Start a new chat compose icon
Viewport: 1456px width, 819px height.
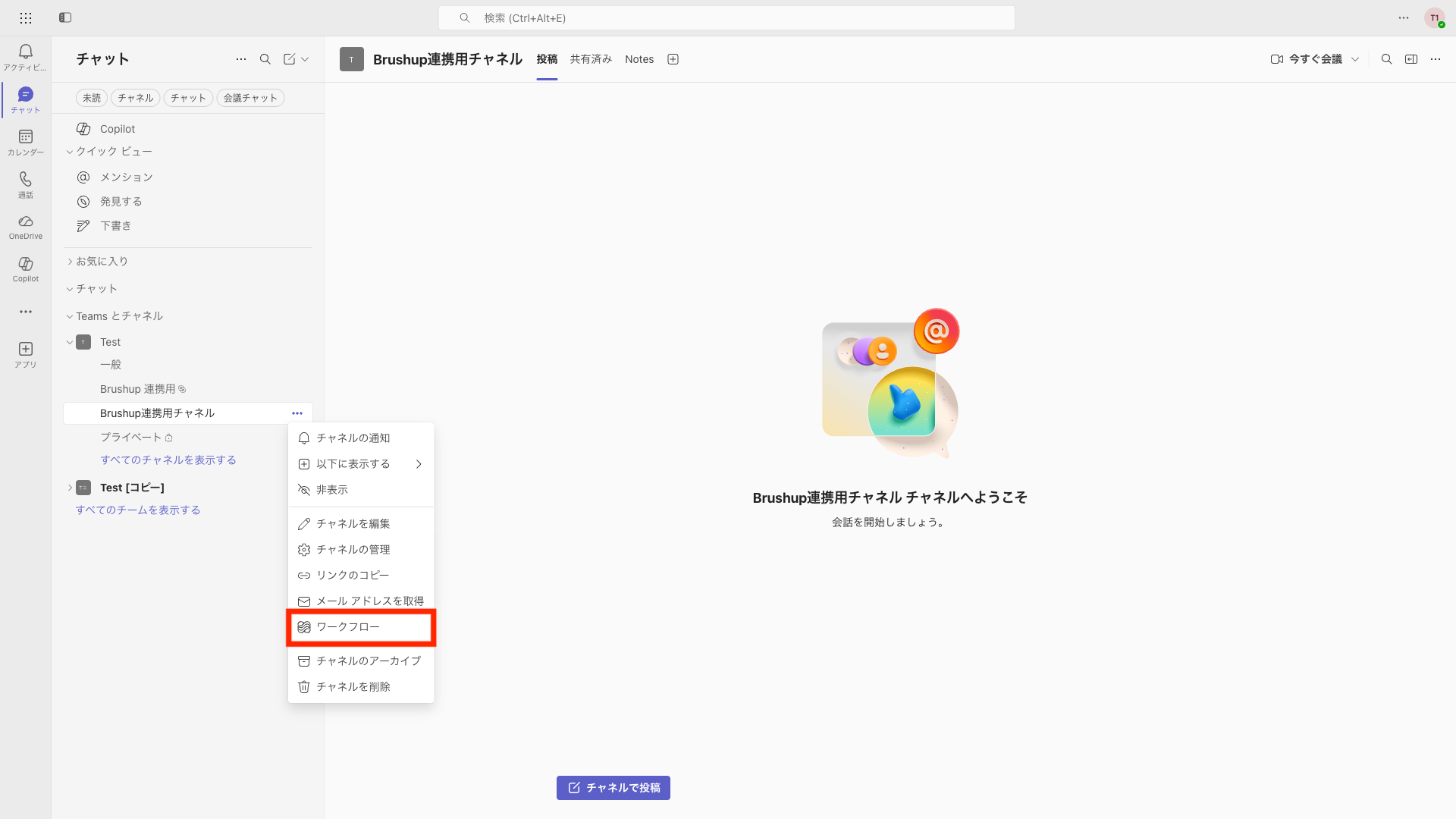289,59
